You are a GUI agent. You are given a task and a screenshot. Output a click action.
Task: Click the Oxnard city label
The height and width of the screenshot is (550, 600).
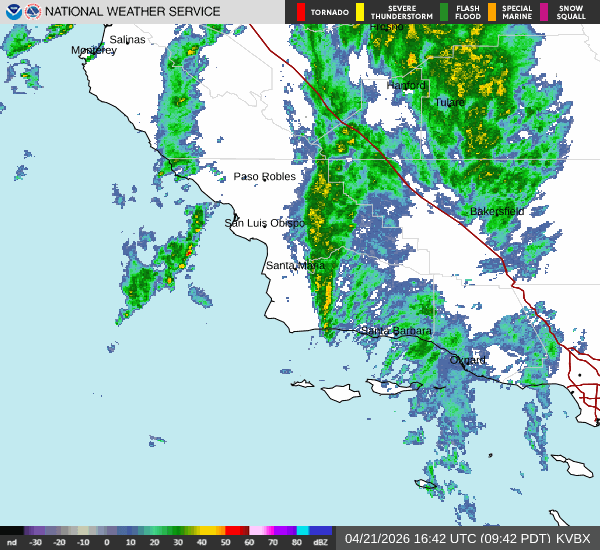click(468, 360)
